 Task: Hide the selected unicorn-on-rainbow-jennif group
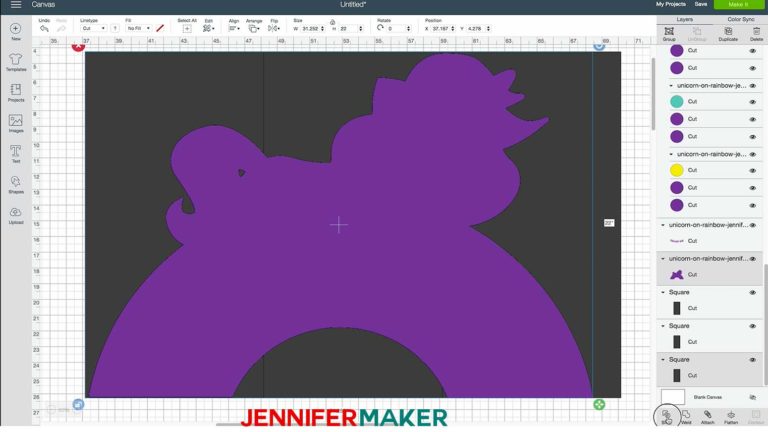click(753, 259)
